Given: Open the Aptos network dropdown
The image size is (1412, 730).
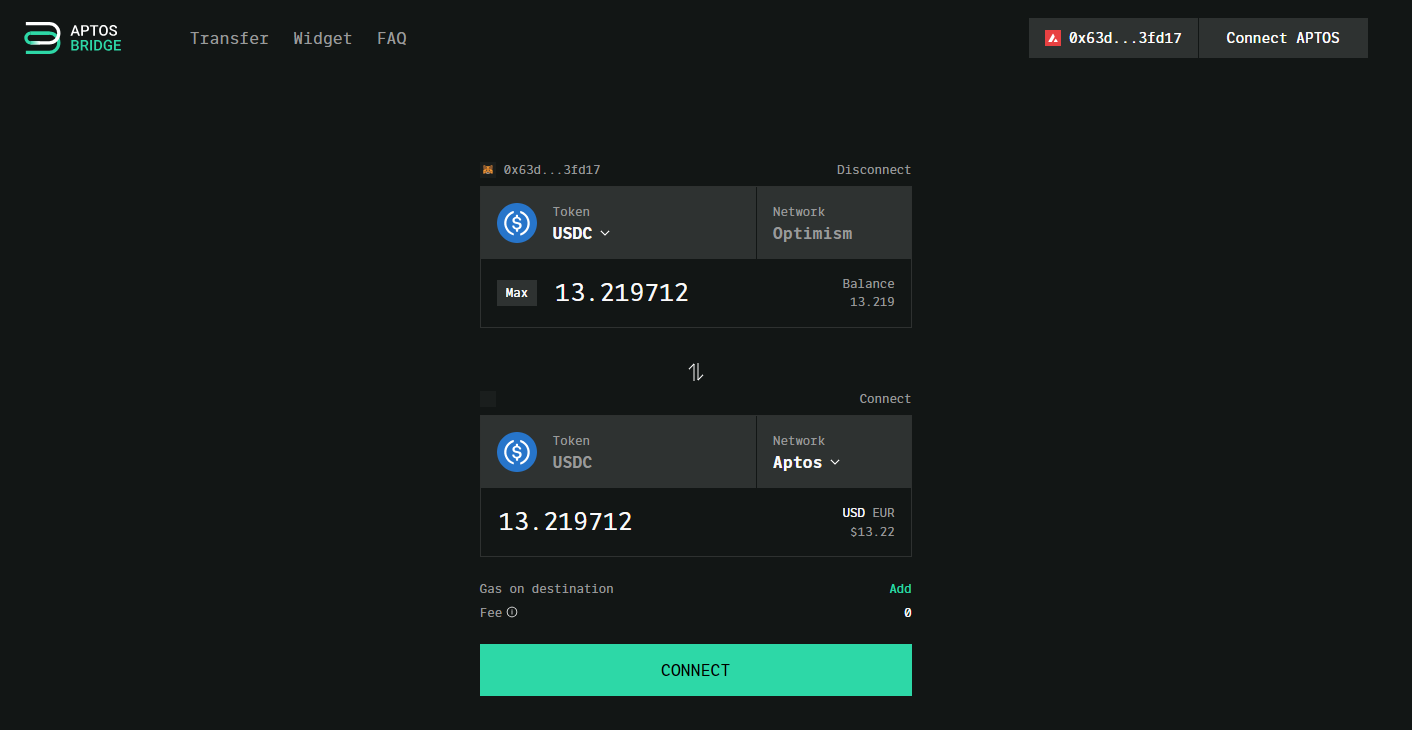Looking at the screenshot, I should (806, 462).
